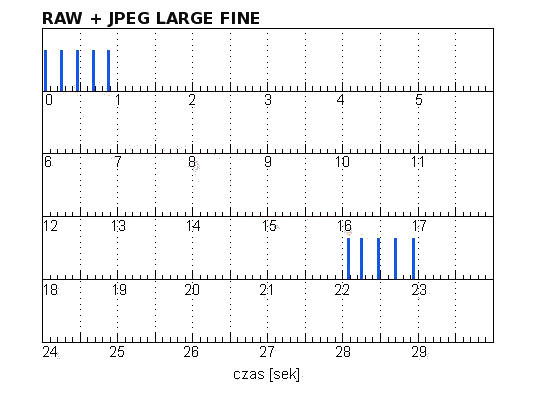The height and width of the screenshot is (398, 538).
Task: Click the axis number 7
Action: (x=118, y=162)
